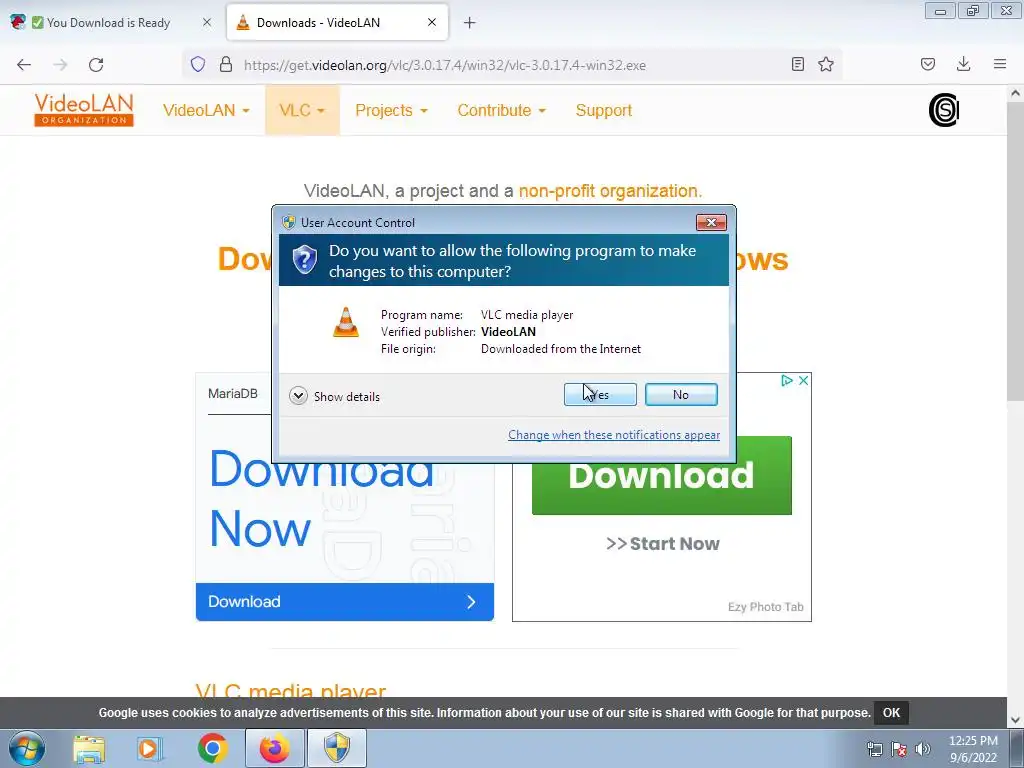1024x768 pixels.
Task: Go forward to the next page
Action: pyautogui.click(x=60, y=65)
